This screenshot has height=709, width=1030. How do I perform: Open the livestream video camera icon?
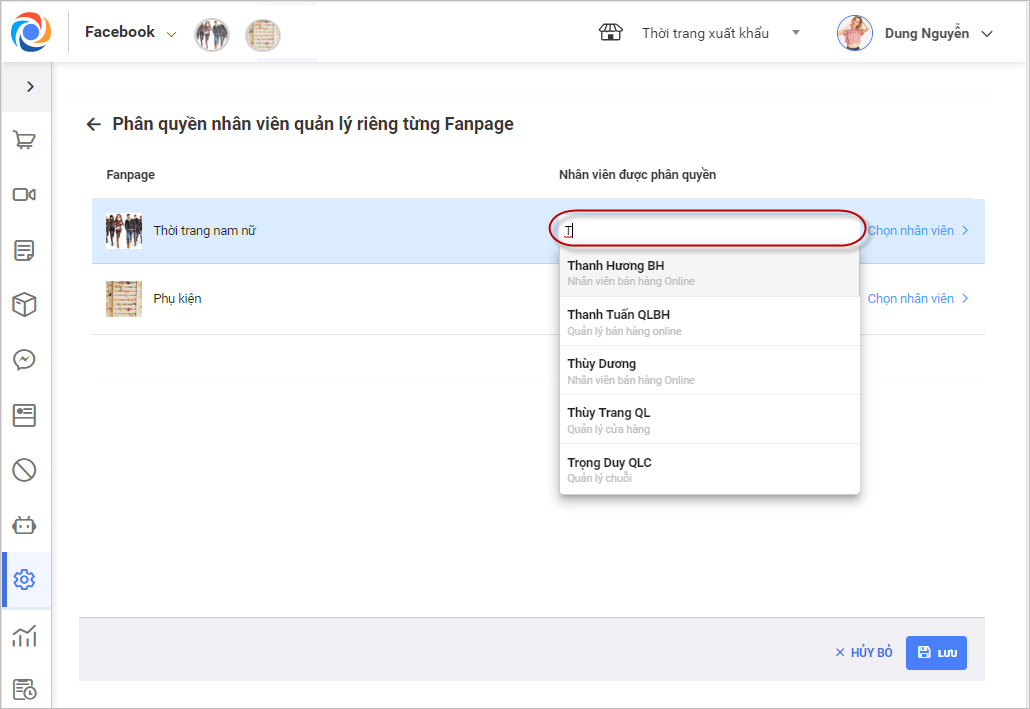(25, 195)
